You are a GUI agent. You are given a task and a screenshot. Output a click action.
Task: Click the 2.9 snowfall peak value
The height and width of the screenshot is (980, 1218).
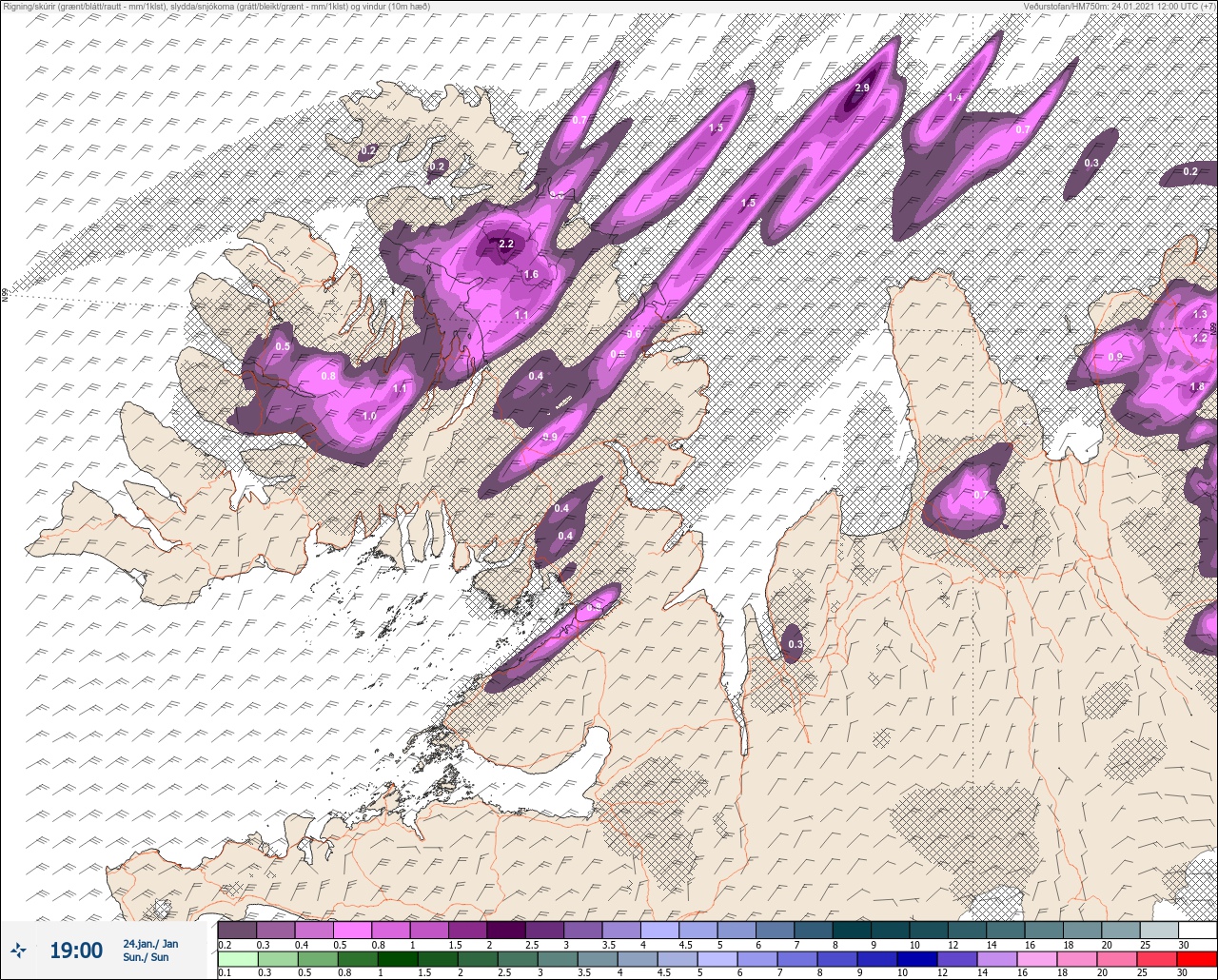862,88
